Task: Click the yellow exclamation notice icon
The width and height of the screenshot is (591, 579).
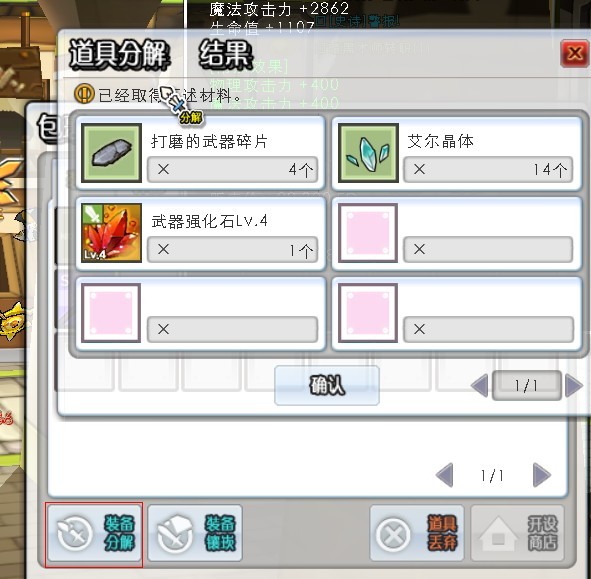Action: 84,94
